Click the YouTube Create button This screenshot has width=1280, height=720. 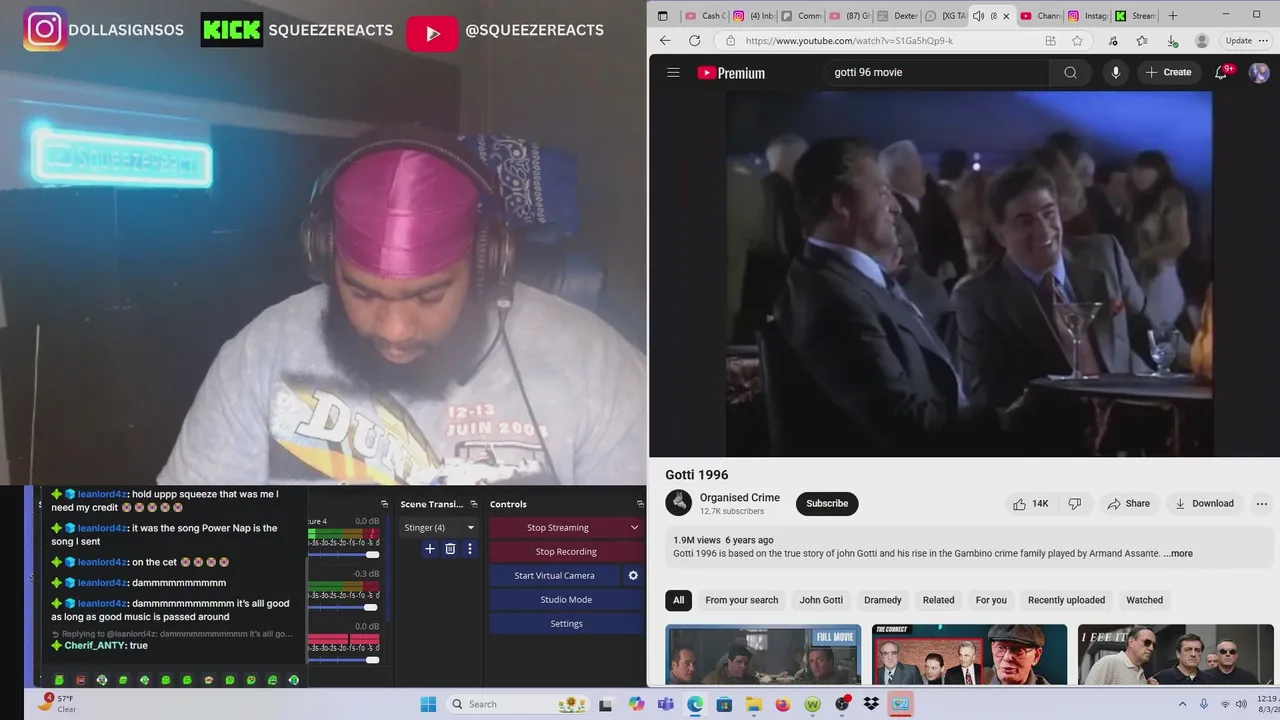(1168, 72)
